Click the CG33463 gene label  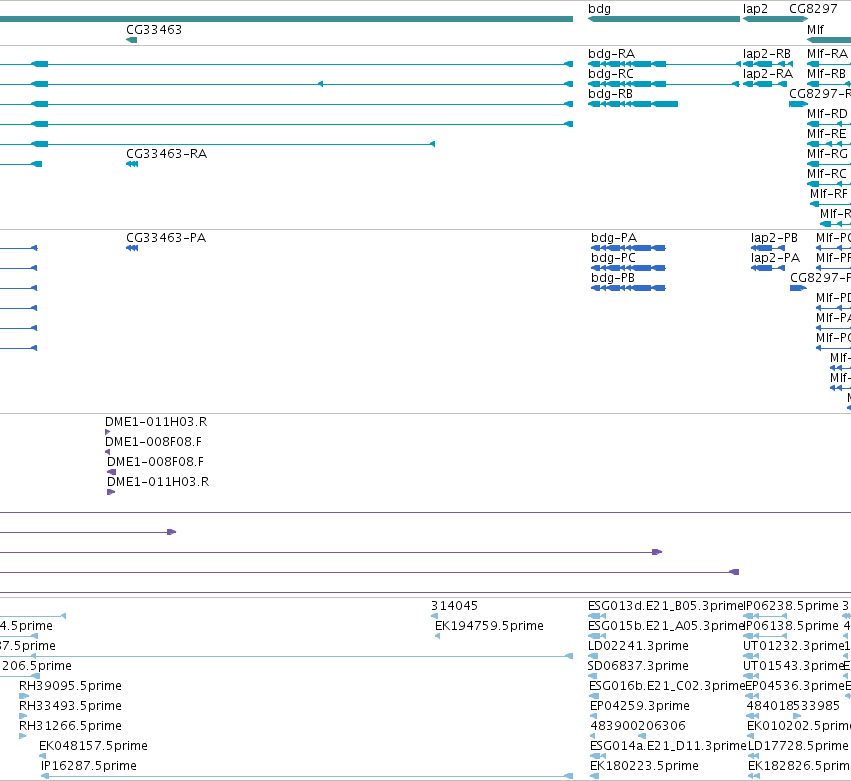point(154,30)
